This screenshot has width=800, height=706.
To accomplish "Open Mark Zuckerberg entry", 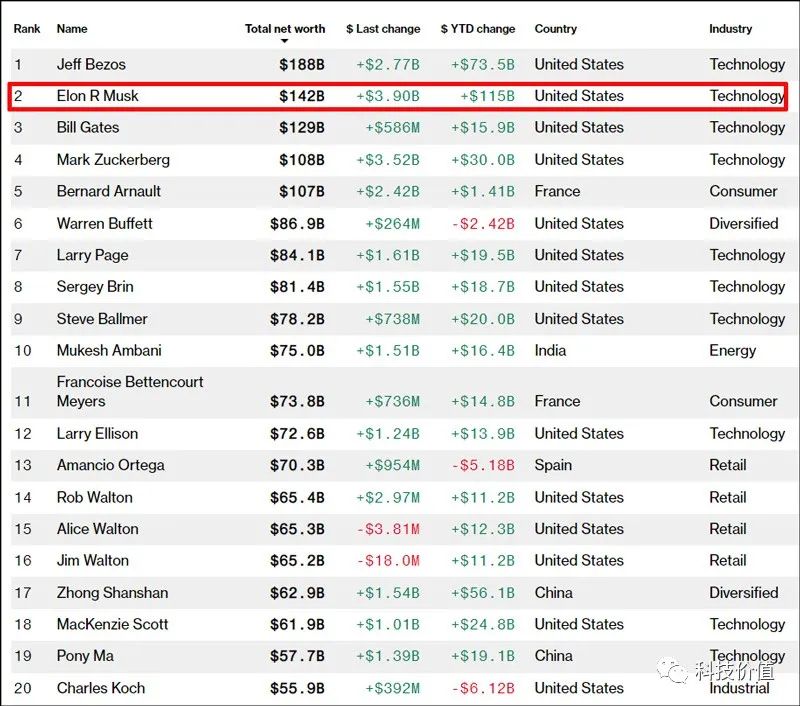I will tap(113, 160).
